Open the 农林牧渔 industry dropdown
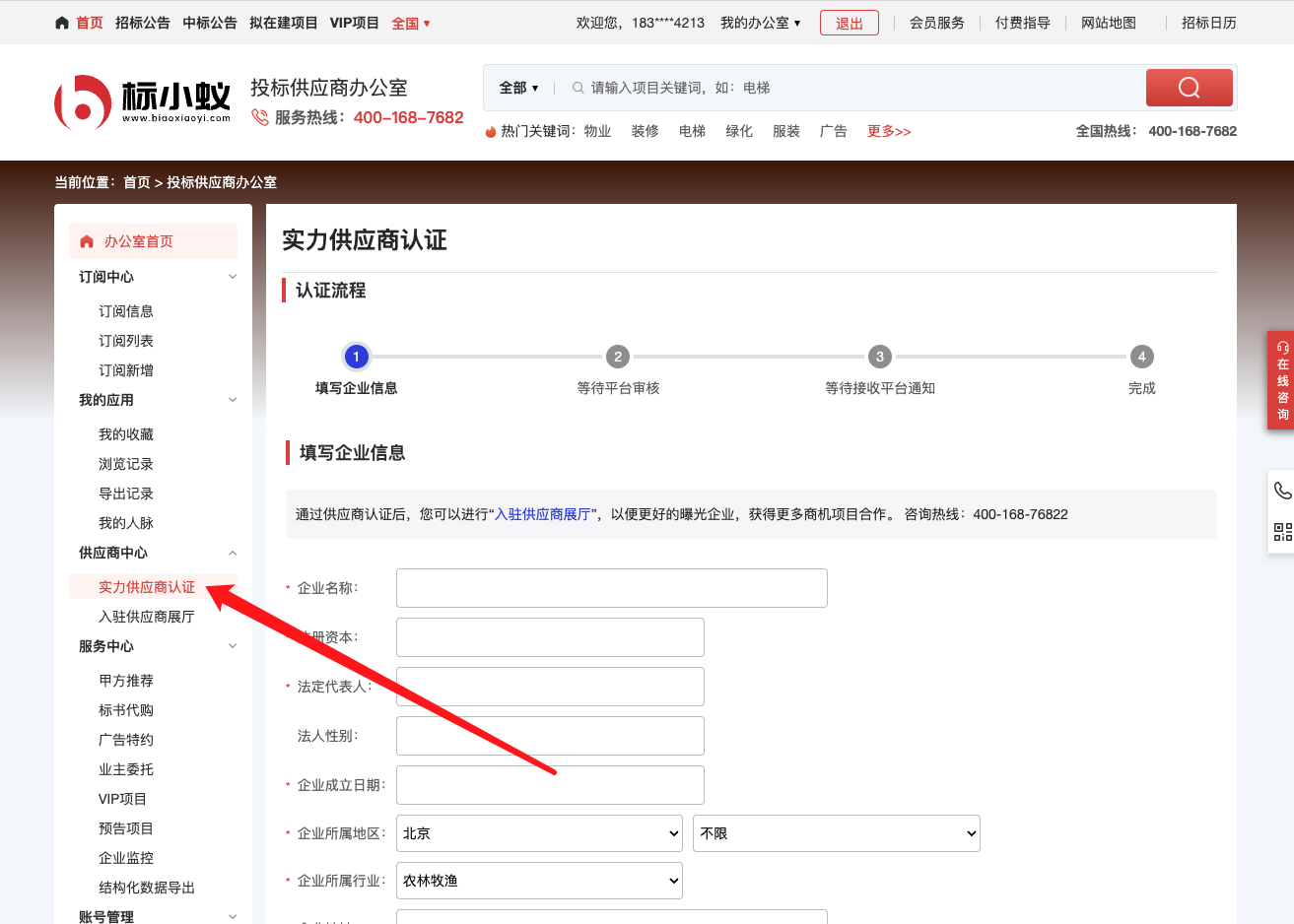The width and height of the screenshot is (1294, 924). coord(539,881)
